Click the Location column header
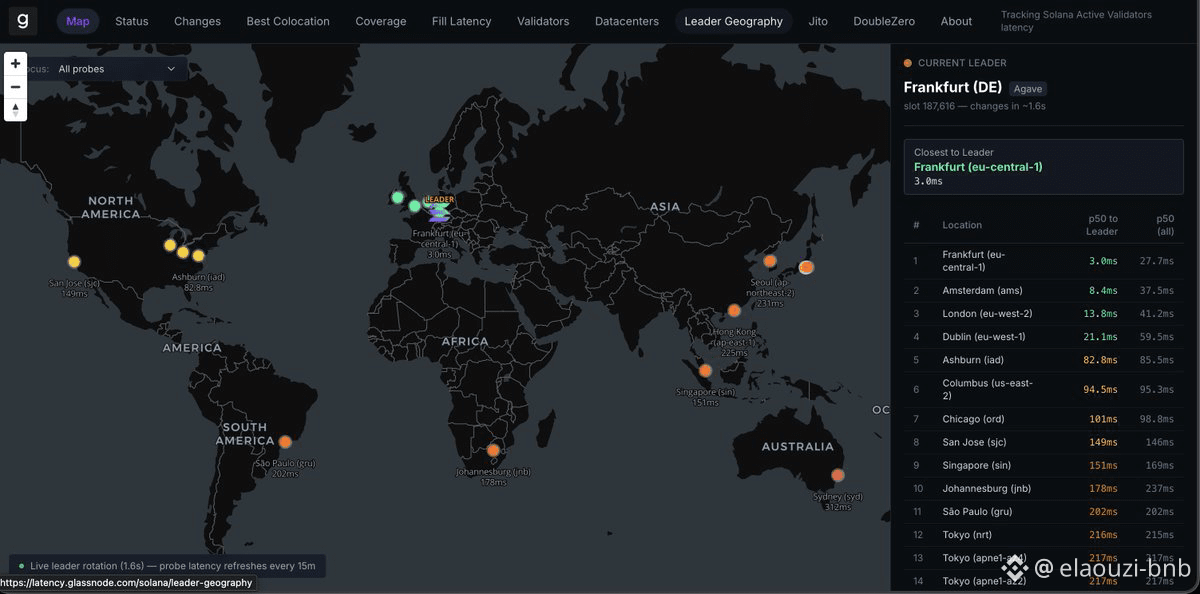The width and height of the screenshot is (1200, 594). point(962,225)
